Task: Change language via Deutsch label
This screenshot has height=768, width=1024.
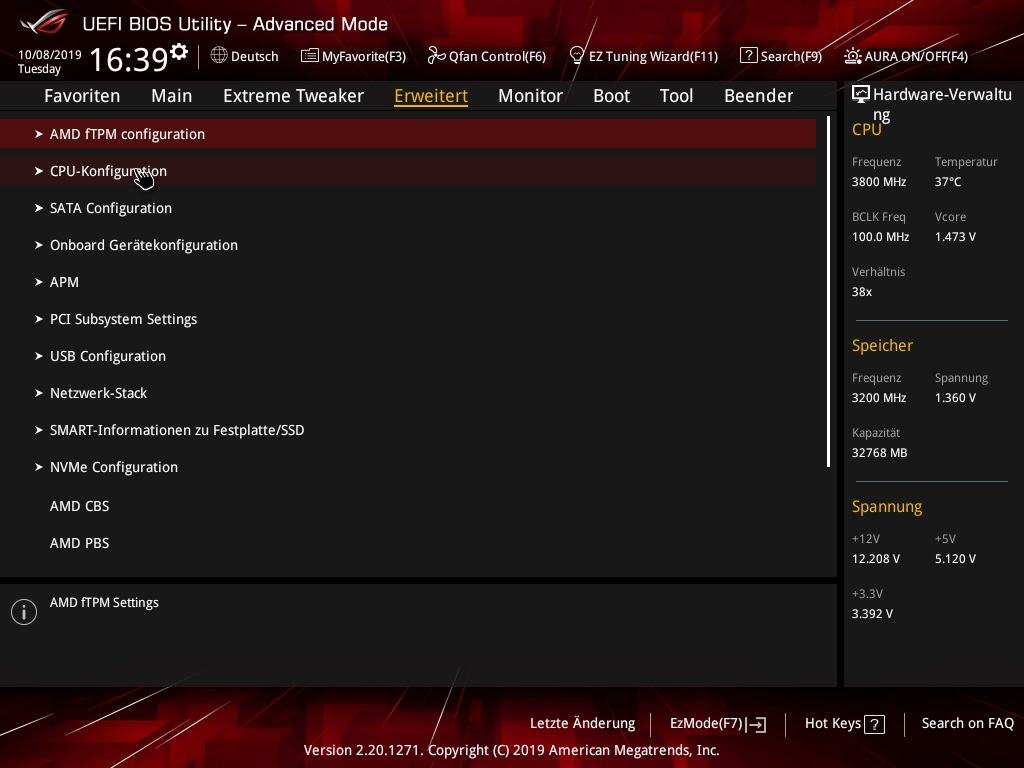Action: click(x=255, y=57)
